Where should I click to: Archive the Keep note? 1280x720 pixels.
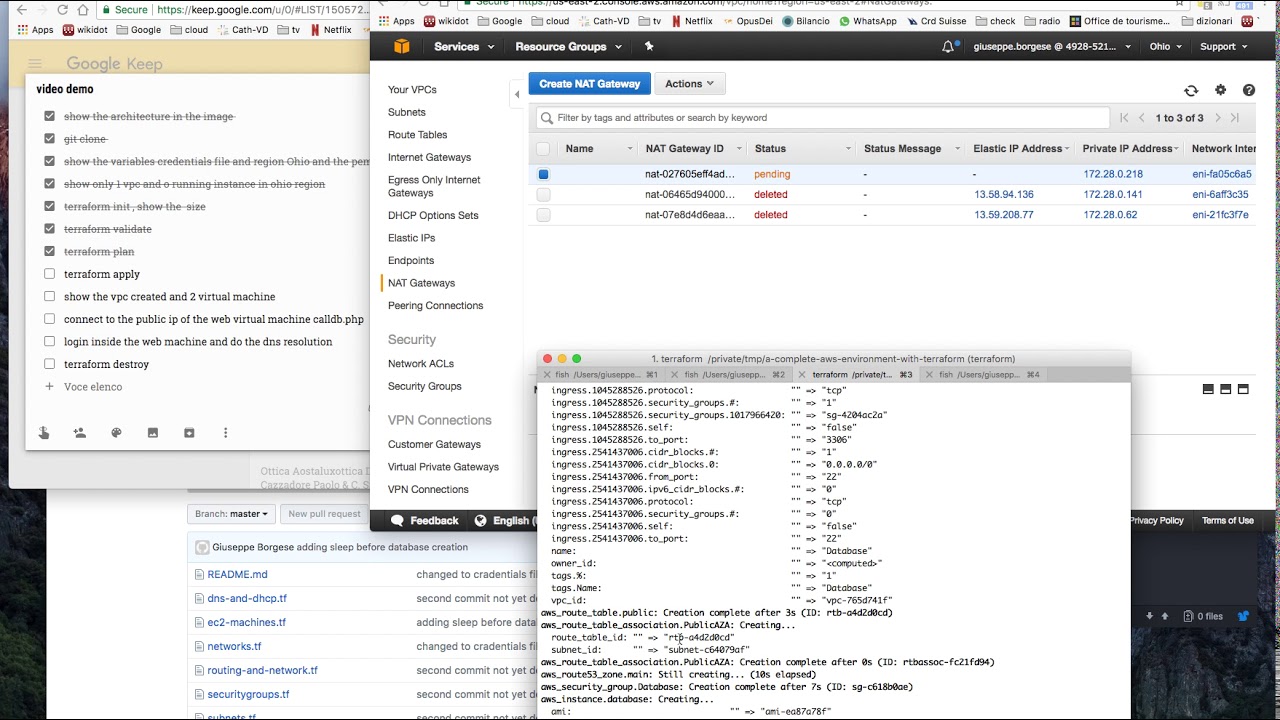point(189,433)
